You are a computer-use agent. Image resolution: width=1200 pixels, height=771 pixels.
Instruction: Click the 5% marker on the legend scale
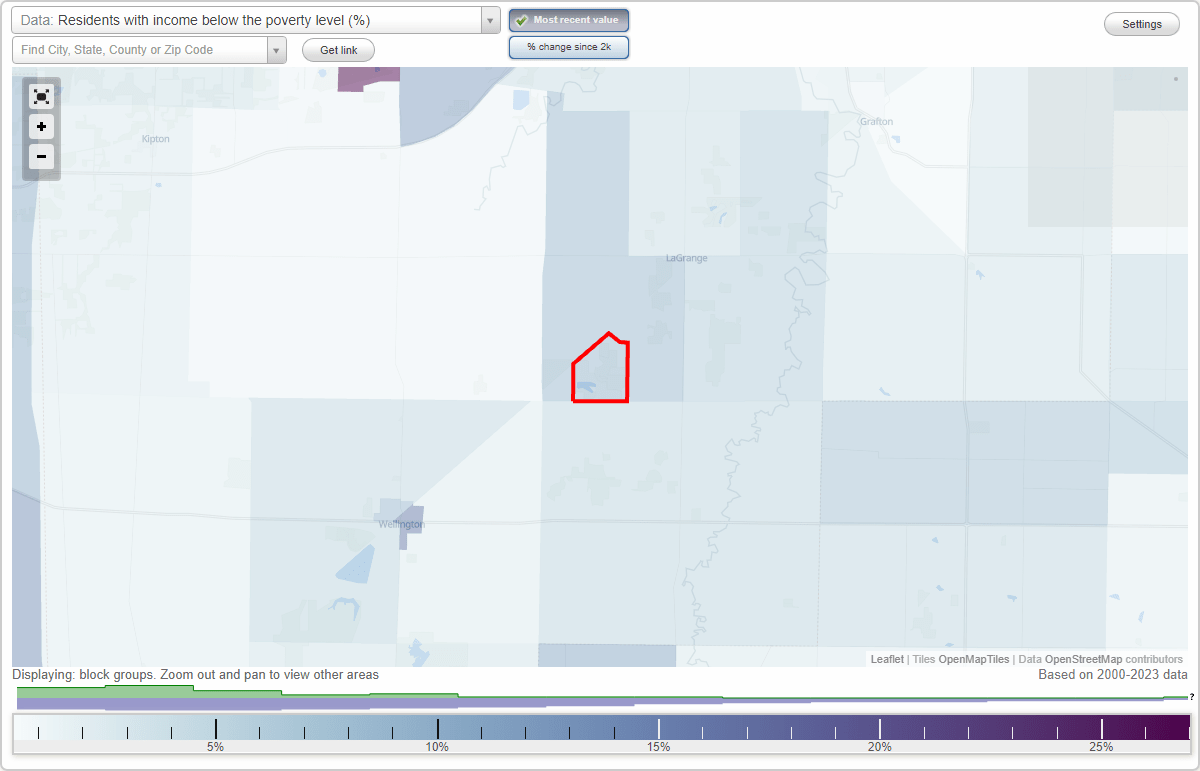[x=216, y=746]
